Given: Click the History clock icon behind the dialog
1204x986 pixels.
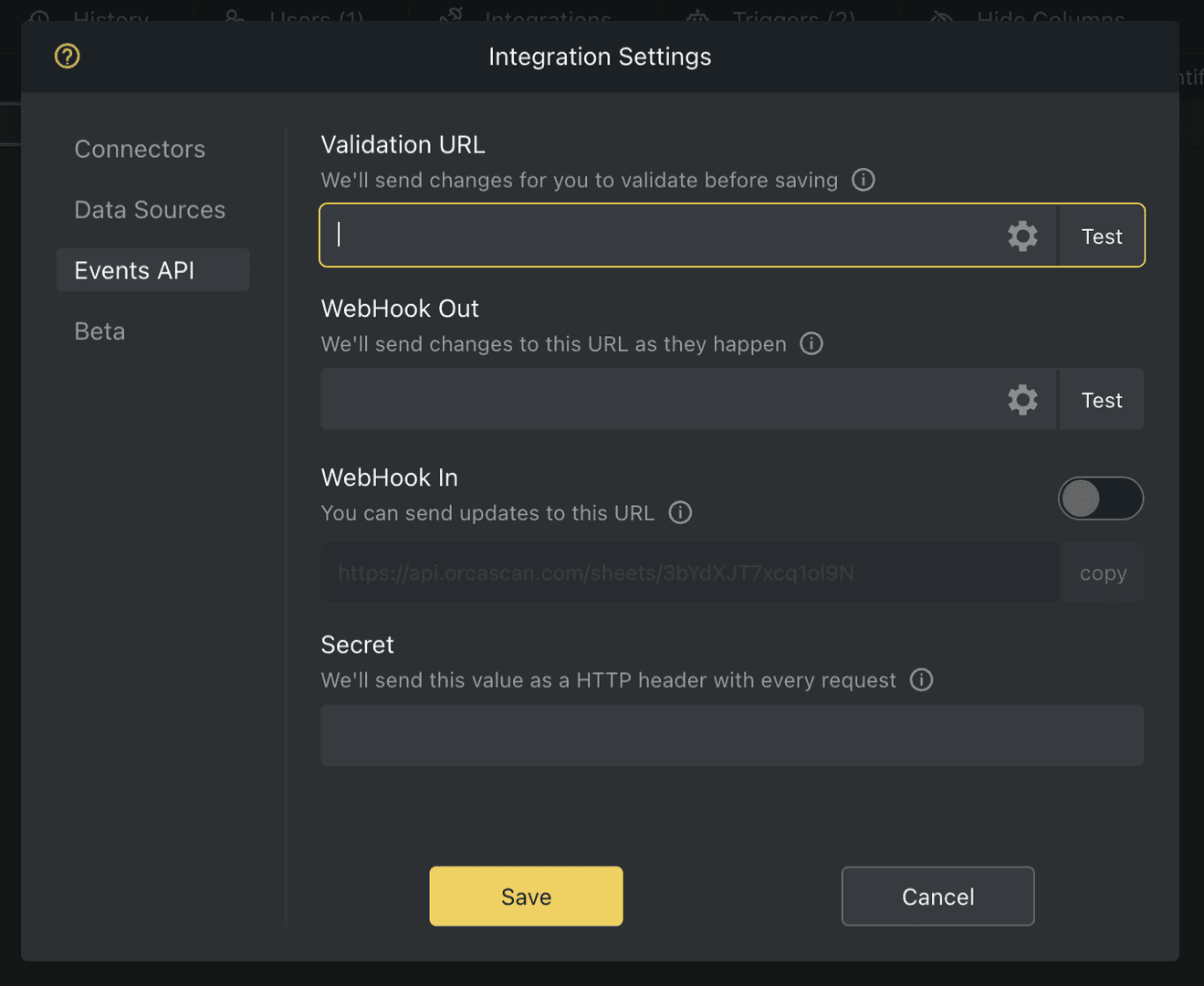Looking at the screenshot, I should click(x=37, y=16).
